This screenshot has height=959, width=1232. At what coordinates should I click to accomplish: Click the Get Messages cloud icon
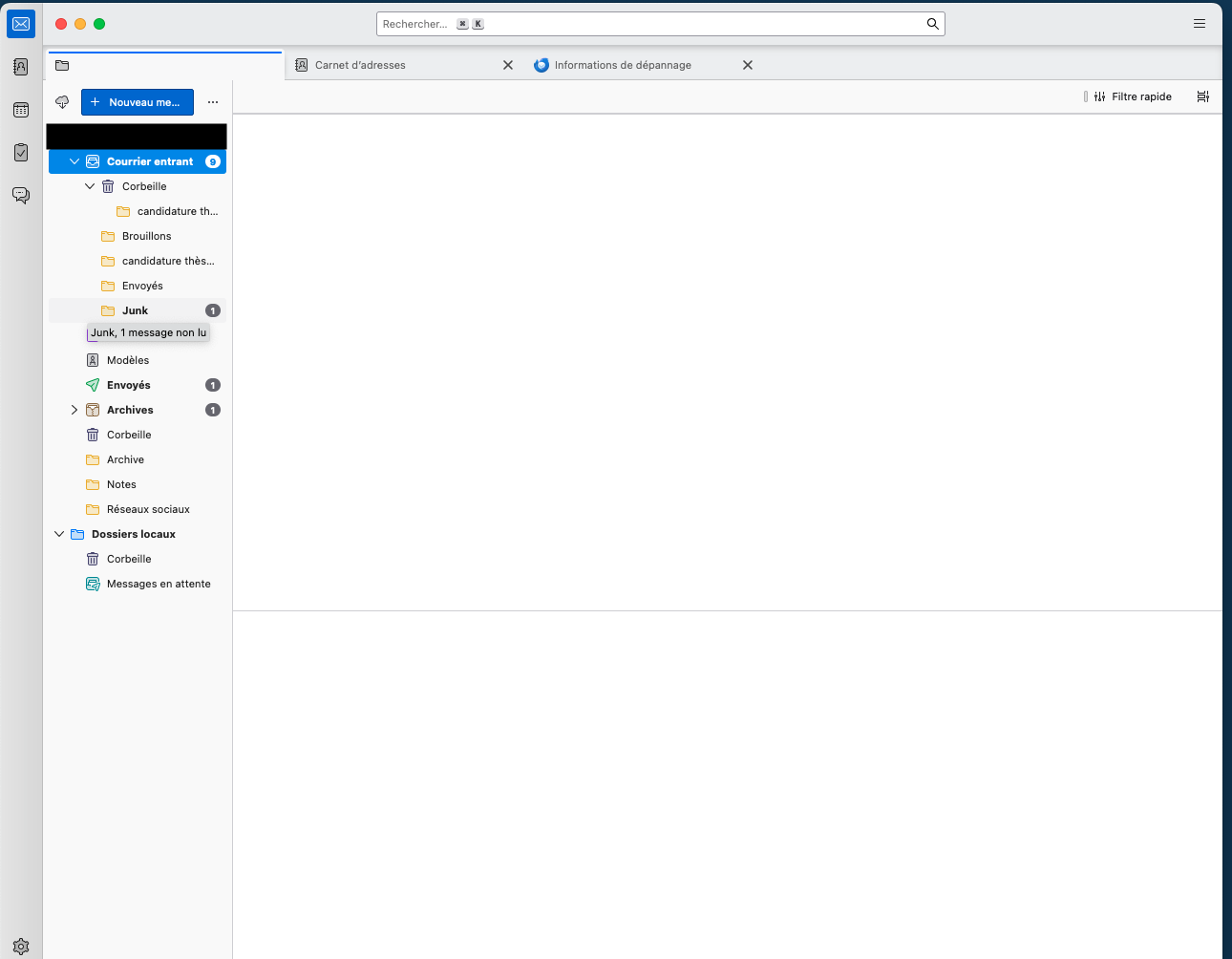[62, 102]
